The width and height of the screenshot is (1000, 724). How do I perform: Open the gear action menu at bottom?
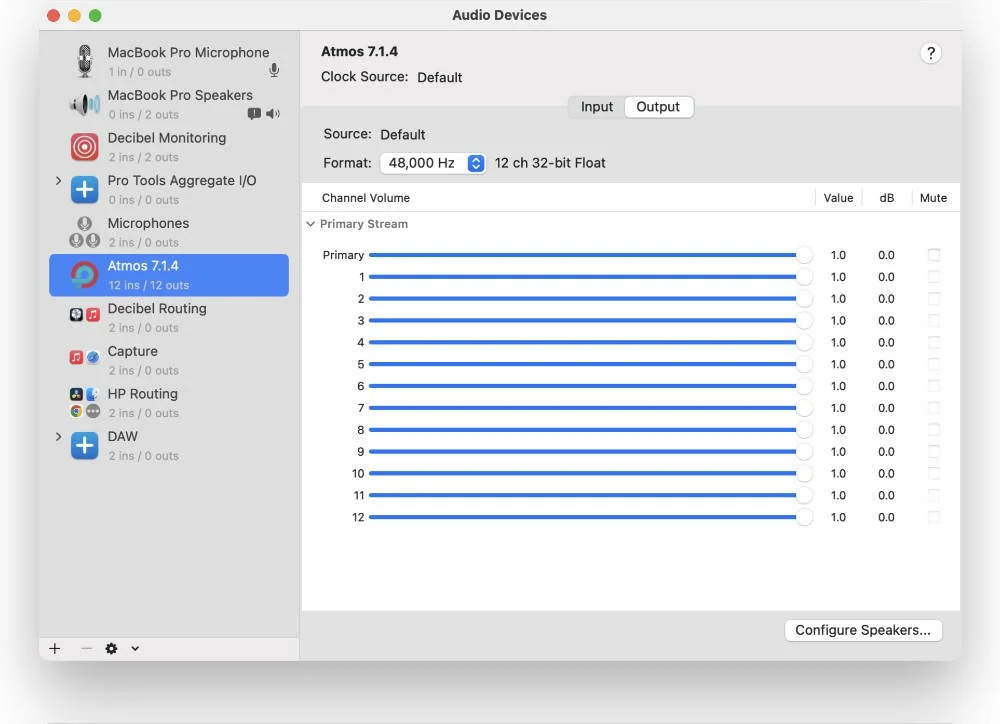(x=112, y=648)
